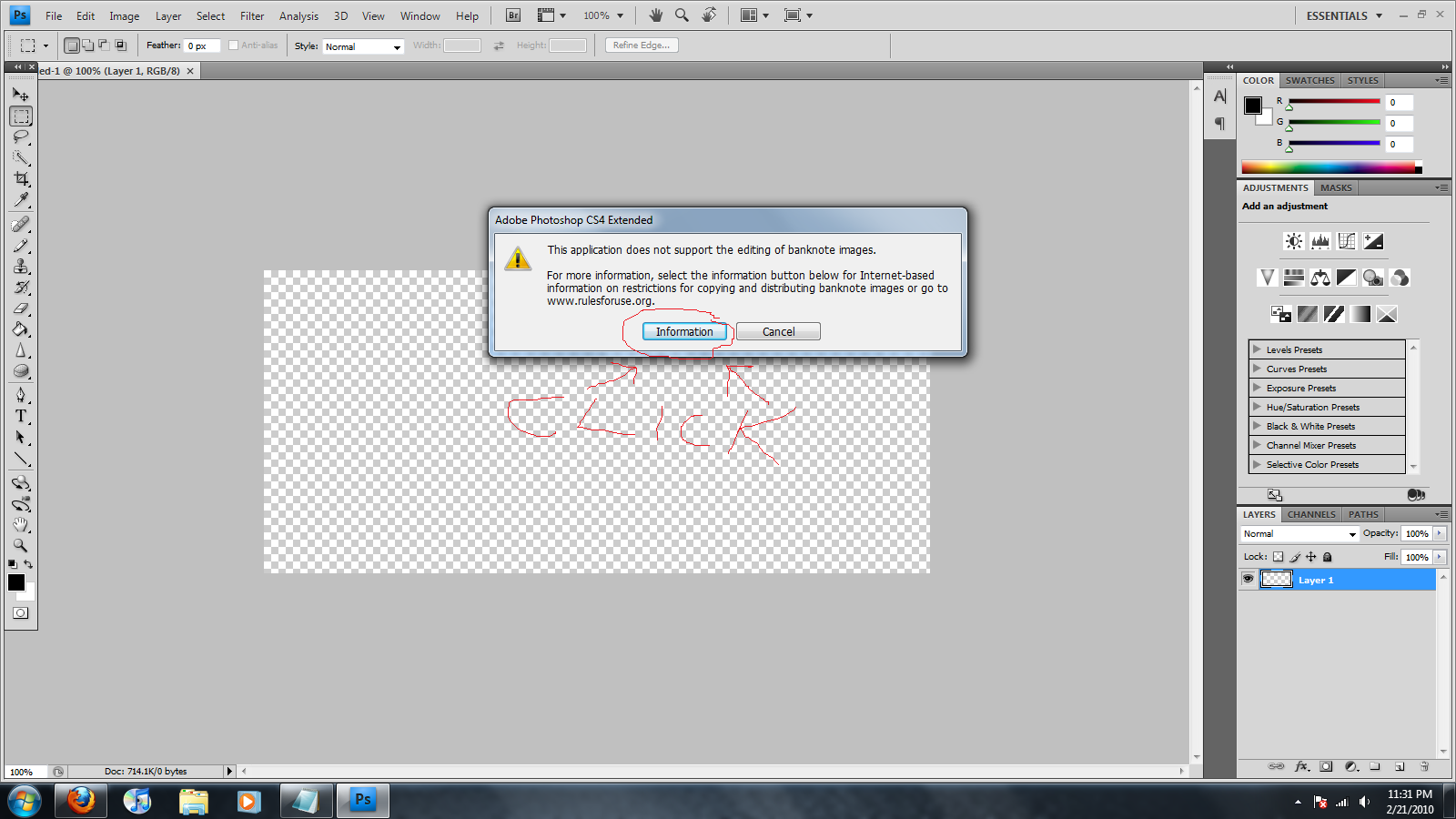This screenshot has width=1456, height=819.
Task: Open the layer Opacity slider arrow
Action: point(1440,534)
